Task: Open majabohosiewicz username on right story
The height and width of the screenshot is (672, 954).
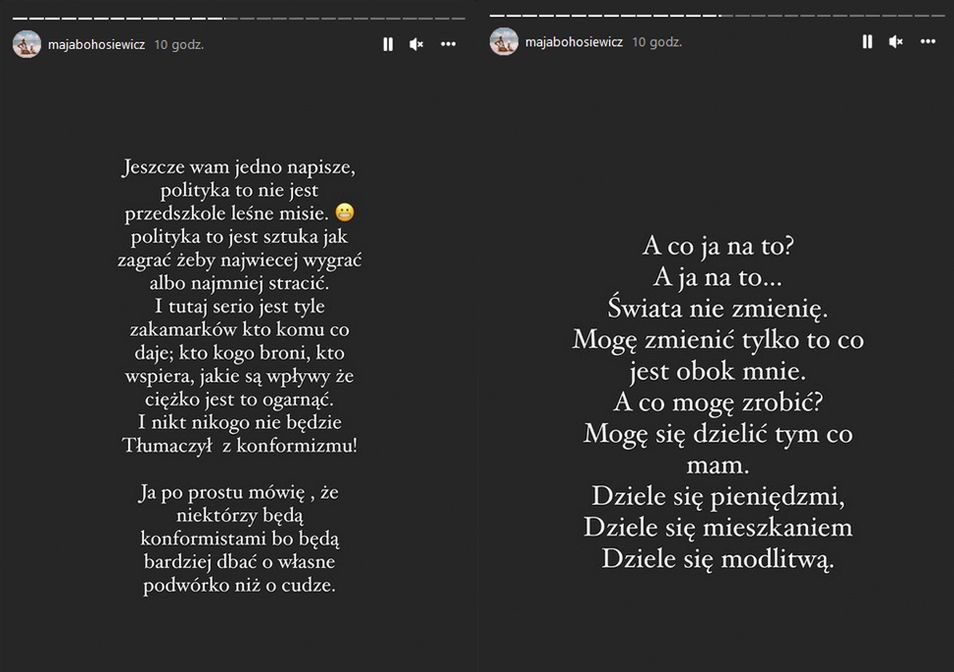Action: pos(574,42)
